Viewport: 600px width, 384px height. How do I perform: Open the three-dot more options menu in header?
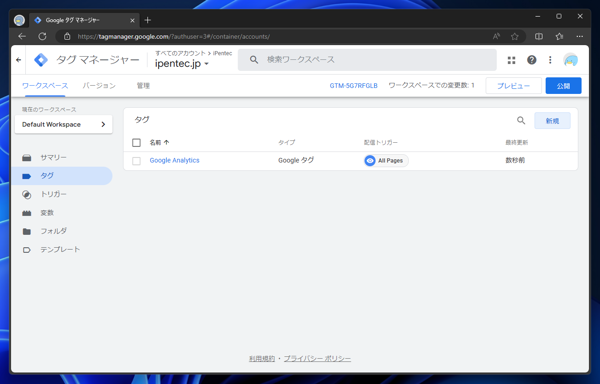point(550,60)
